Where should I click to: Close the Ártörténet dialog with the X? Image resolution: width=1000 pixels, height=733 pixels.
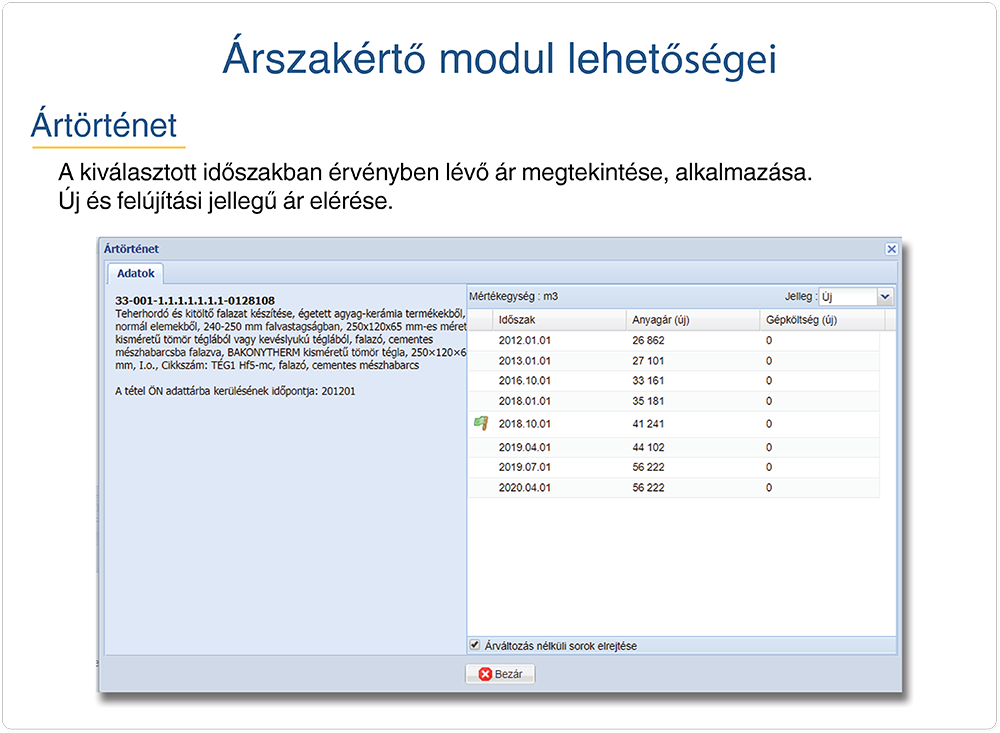click(x=891, y=249)
